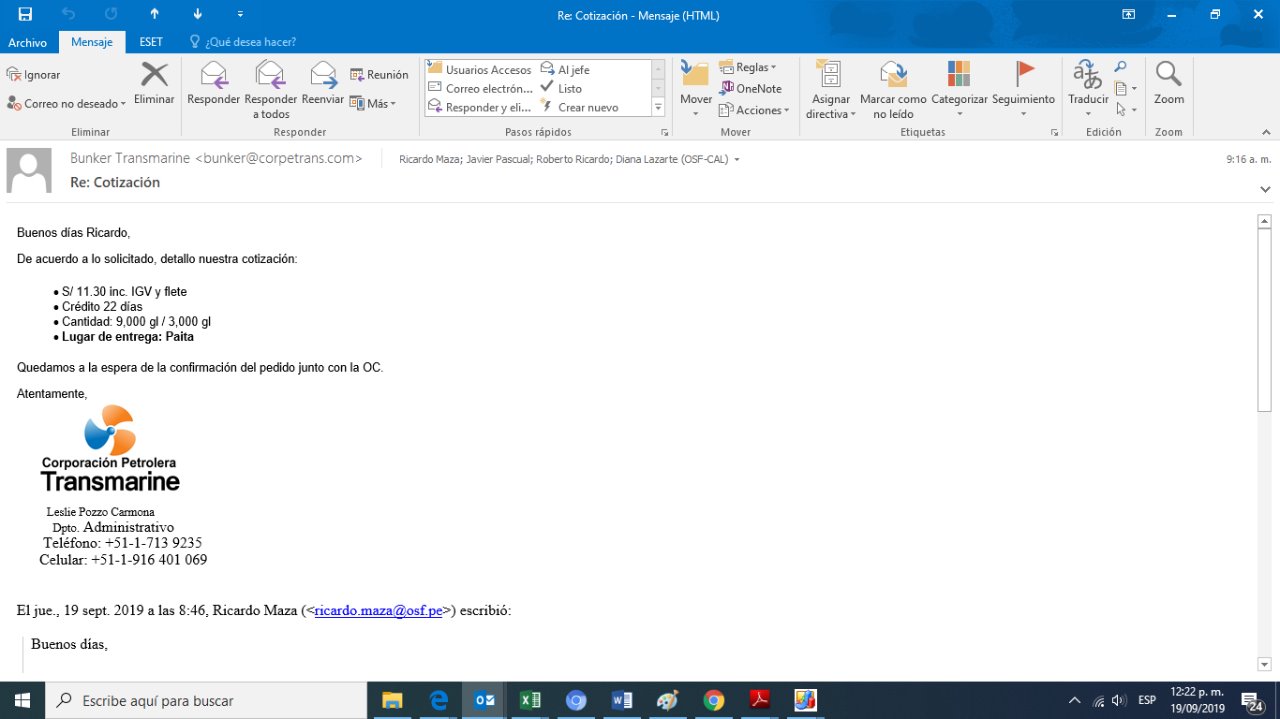Open Excel from the taskbar
This screenshot has height=719, width=1280.
(530, 700)
